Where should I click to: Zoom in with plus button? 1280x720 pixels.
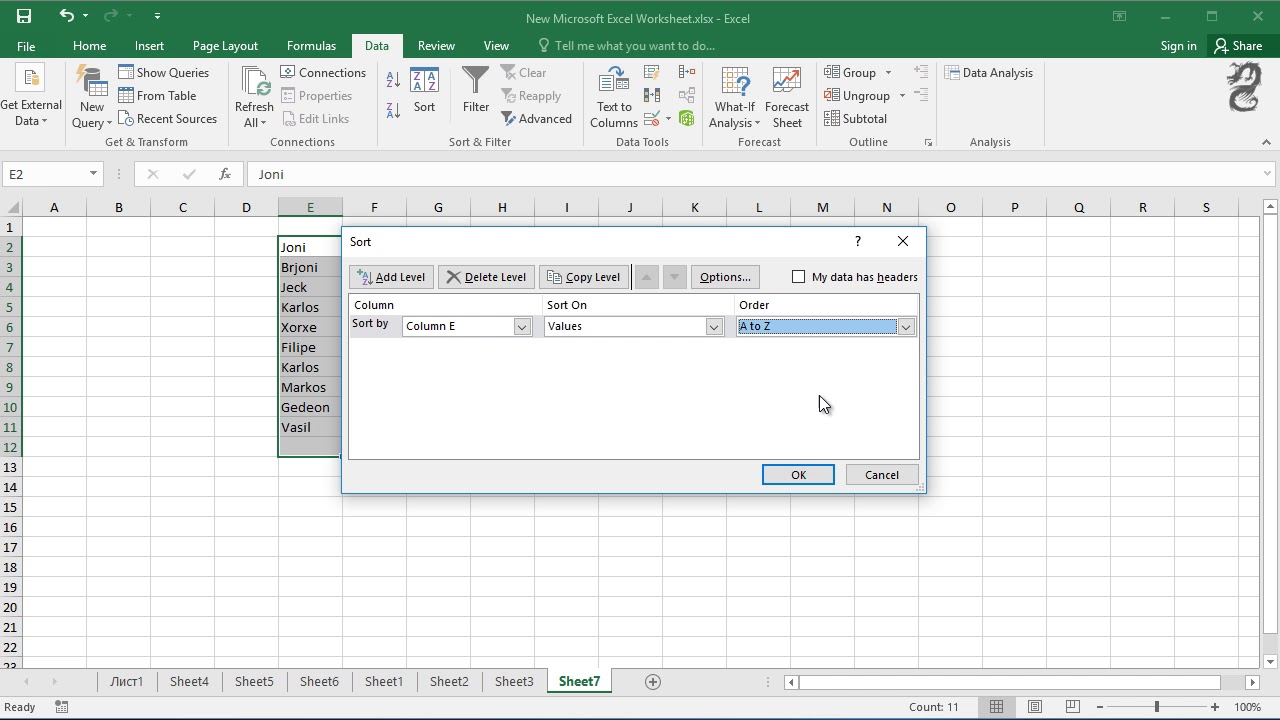point(1214,707)
